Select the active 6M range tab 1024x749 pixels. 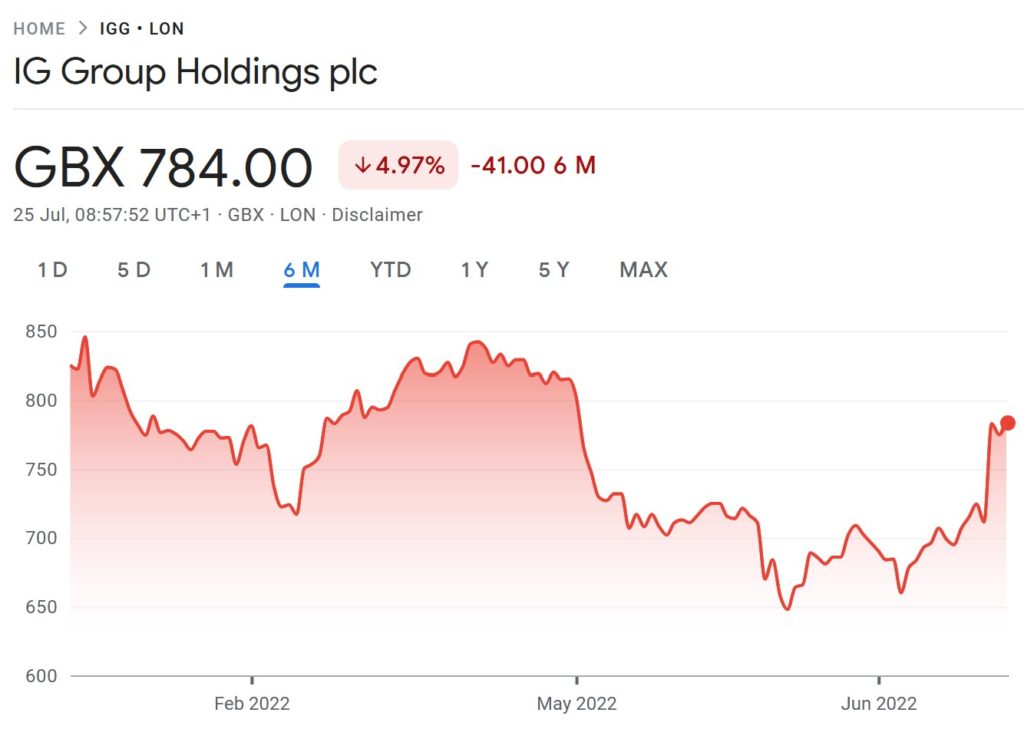click(301, 270)
